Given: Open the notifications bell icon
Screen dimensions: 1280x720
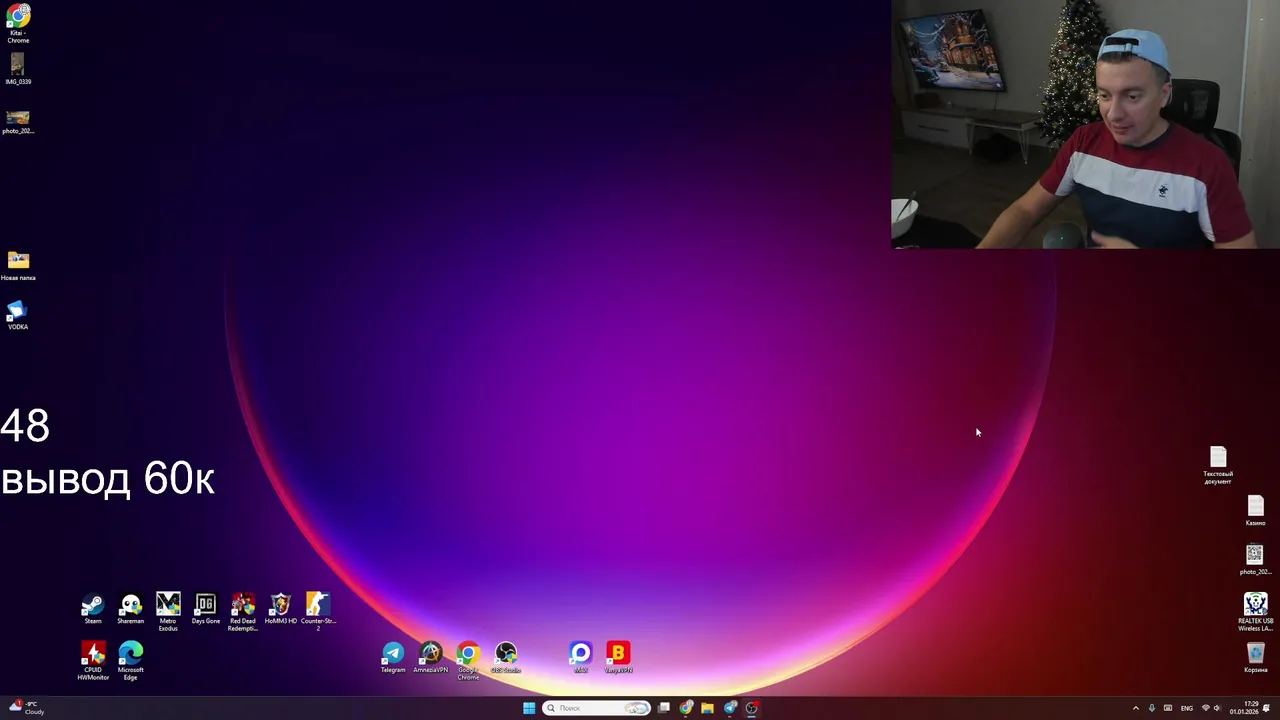Looking at the screenshot, I should 1267,708.
